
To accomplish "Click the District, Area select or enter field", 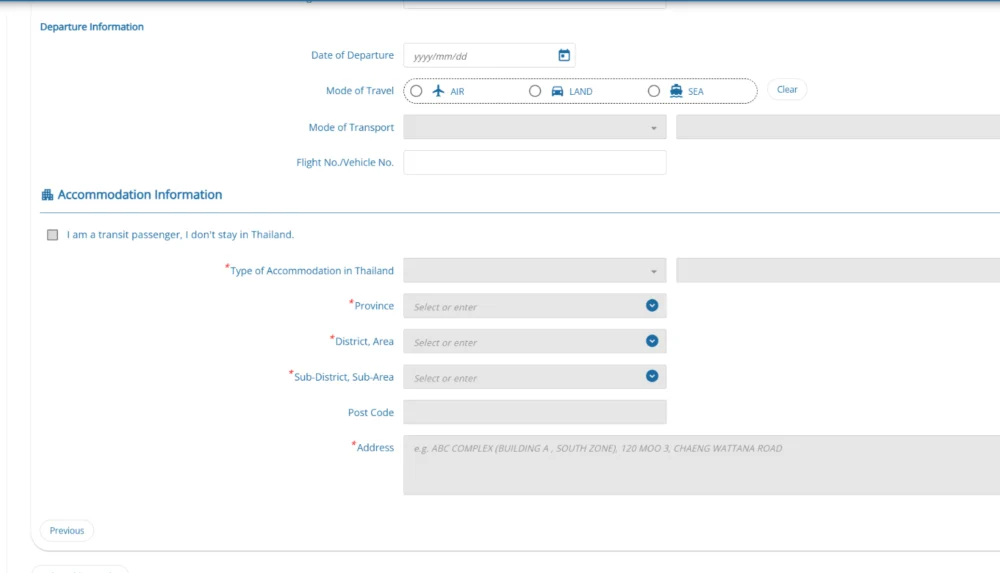I will [534, 341].
